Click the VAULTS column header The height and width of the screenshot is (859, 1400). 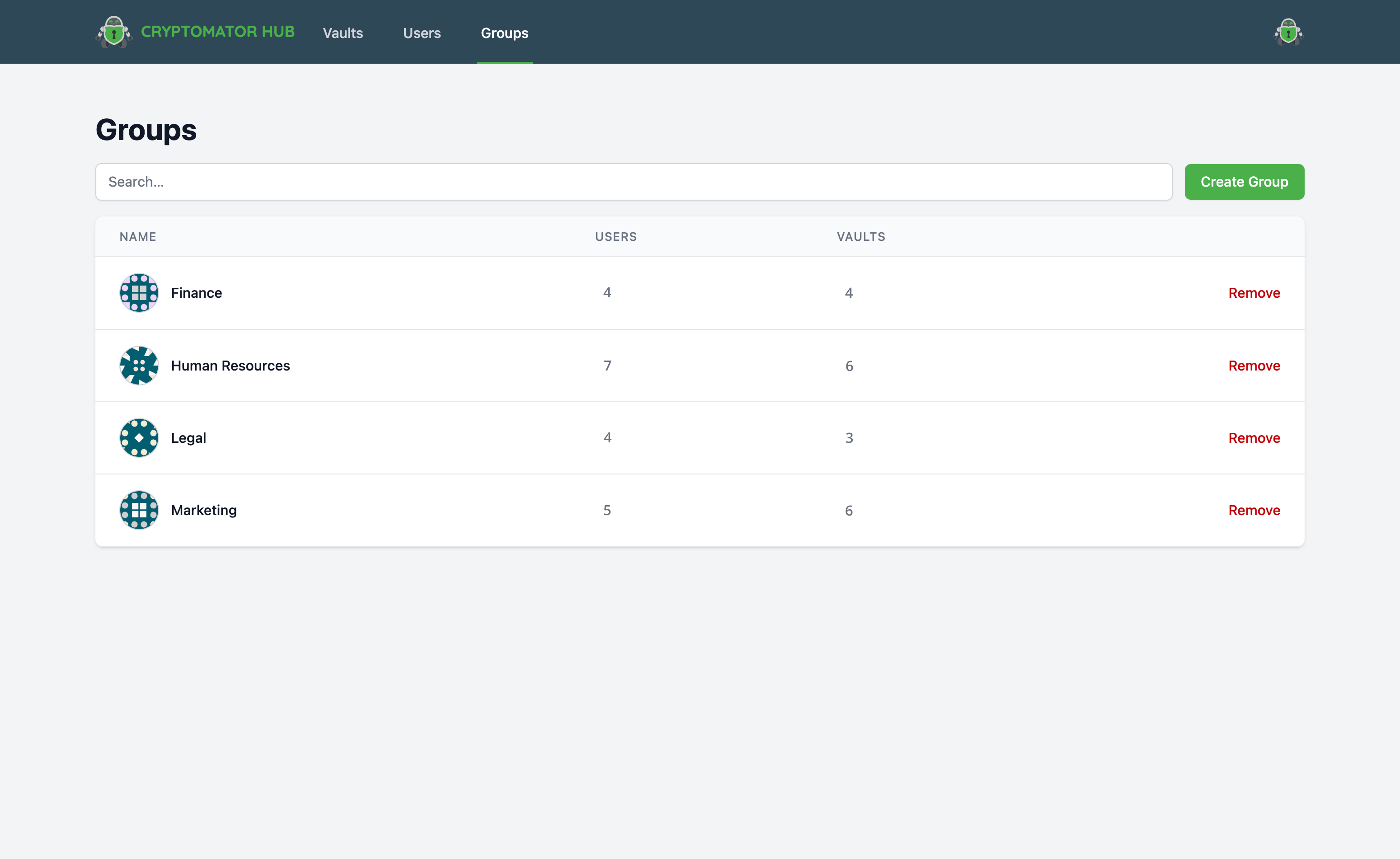click(x=860, y=236)
